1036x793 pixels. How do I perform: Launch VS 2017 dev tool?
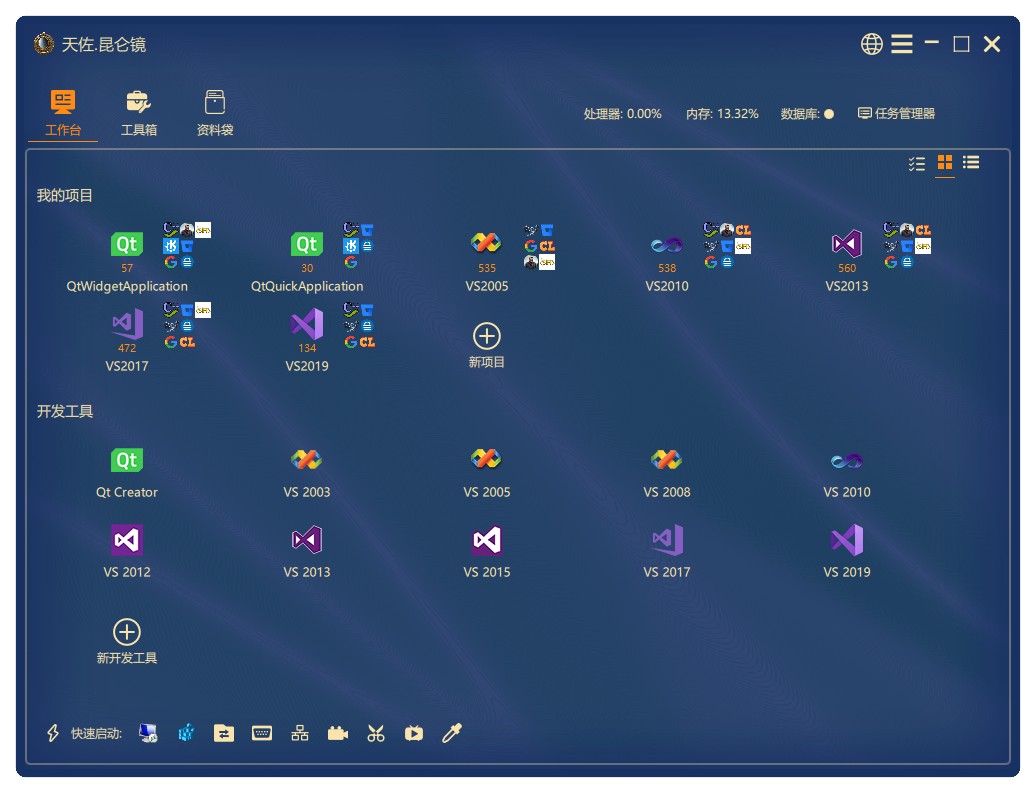tap(667, 552)
